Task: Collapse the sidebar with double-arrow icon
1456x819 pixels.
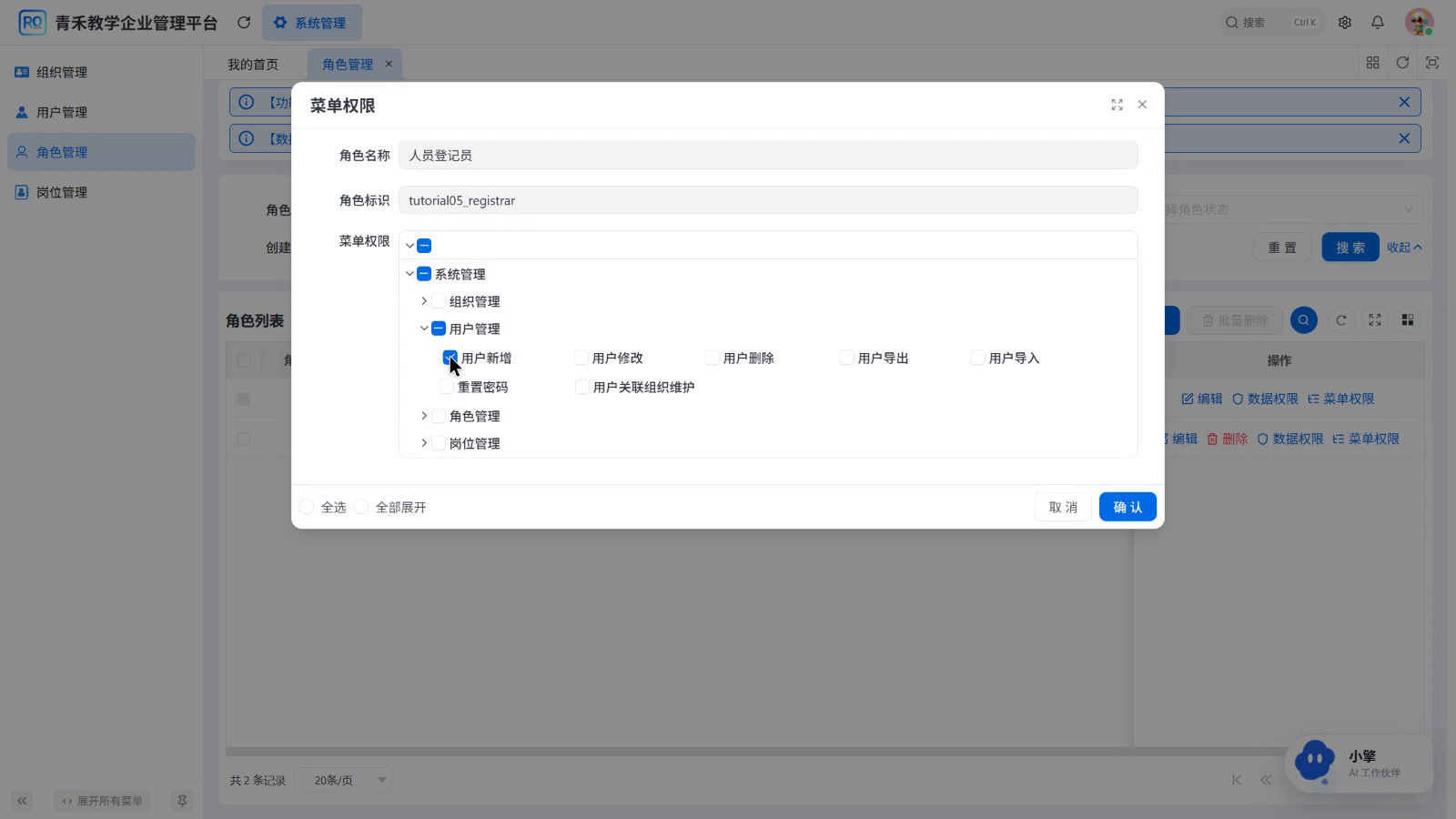Action: tap(22, 801)
